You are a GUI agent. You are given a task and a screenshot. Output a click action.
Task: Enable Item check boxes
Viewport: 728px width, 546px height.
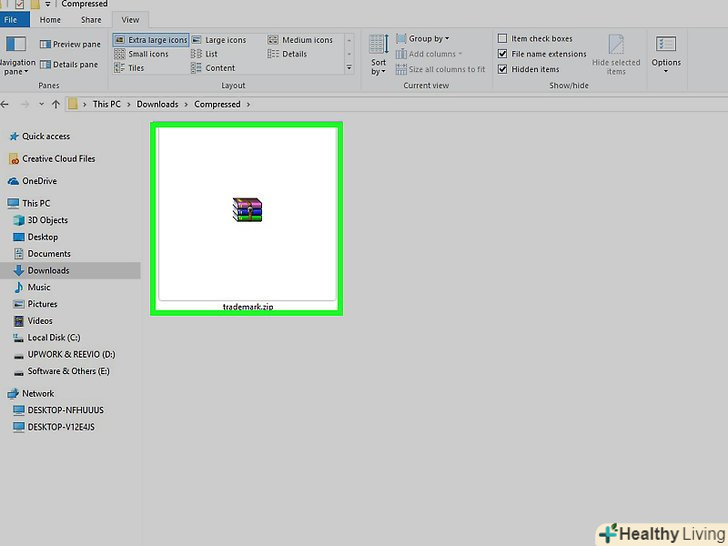coord(502,38)
